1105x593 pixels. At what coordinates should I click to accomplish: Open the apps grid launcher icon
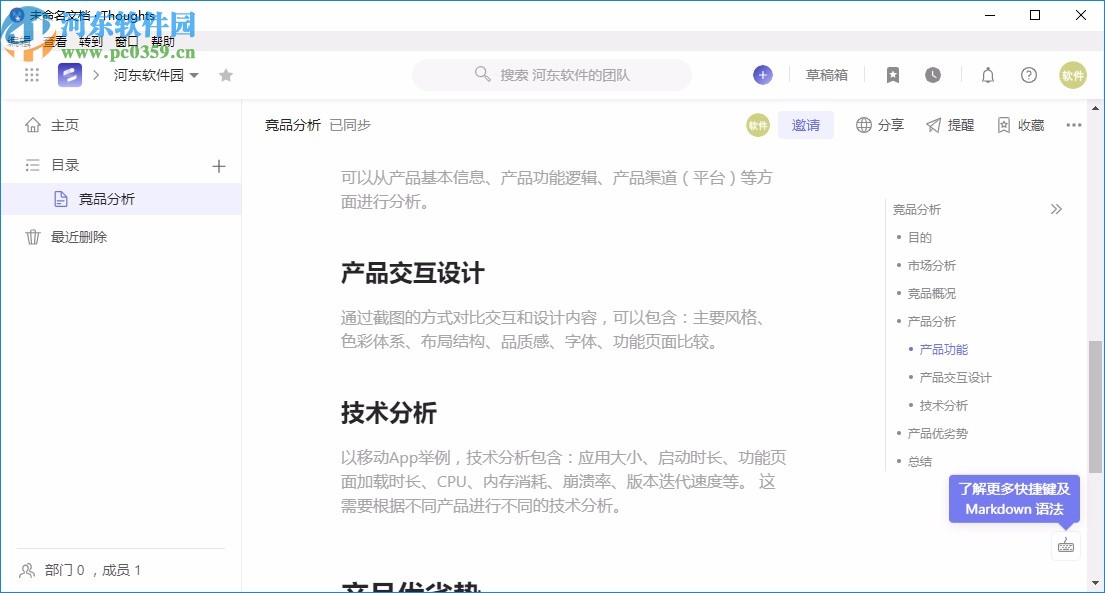(31, 75)
